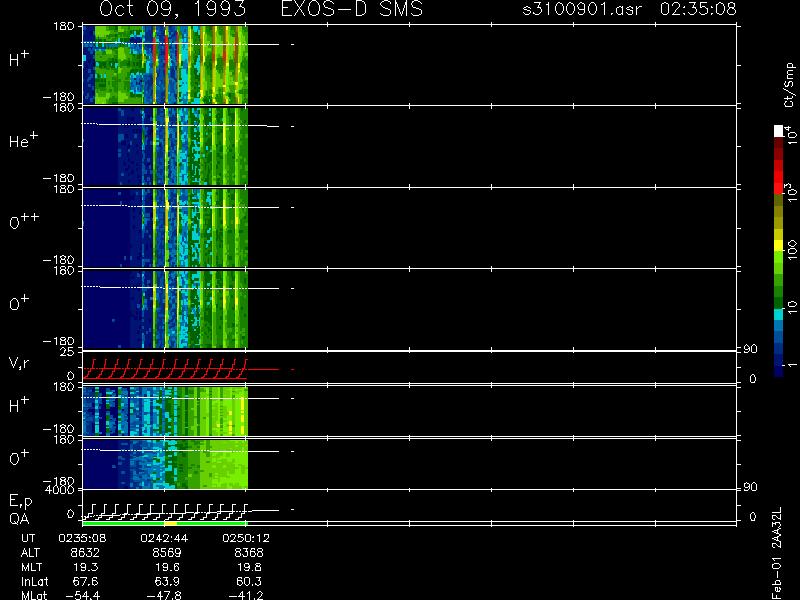
Task: Click the 'Ct/Smp' color bar unit label
Action: (789, 84)
